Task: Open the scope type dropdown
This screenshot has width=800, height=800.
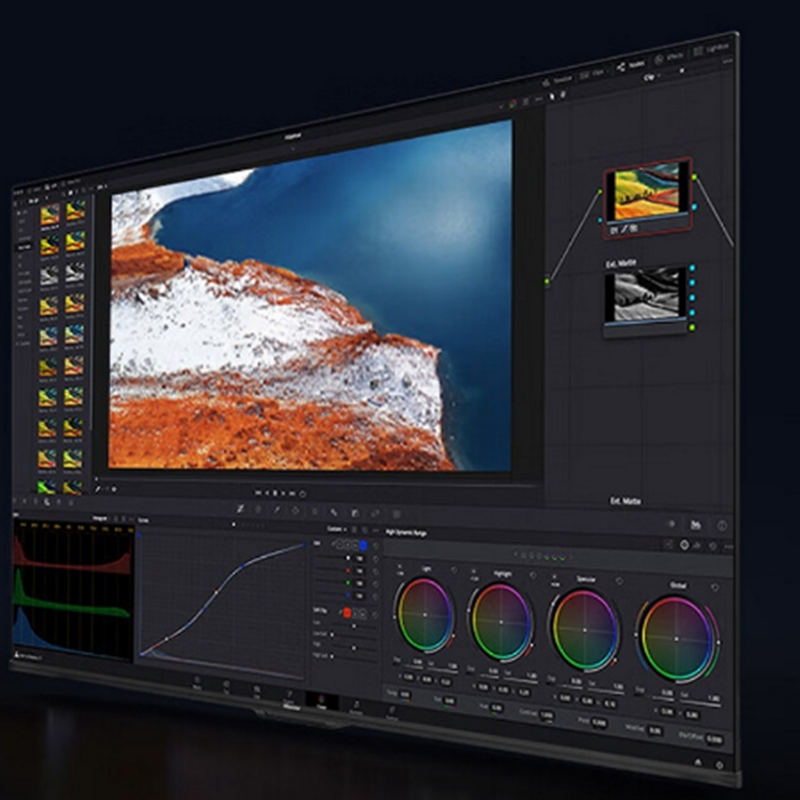Action: coord(101,518)
